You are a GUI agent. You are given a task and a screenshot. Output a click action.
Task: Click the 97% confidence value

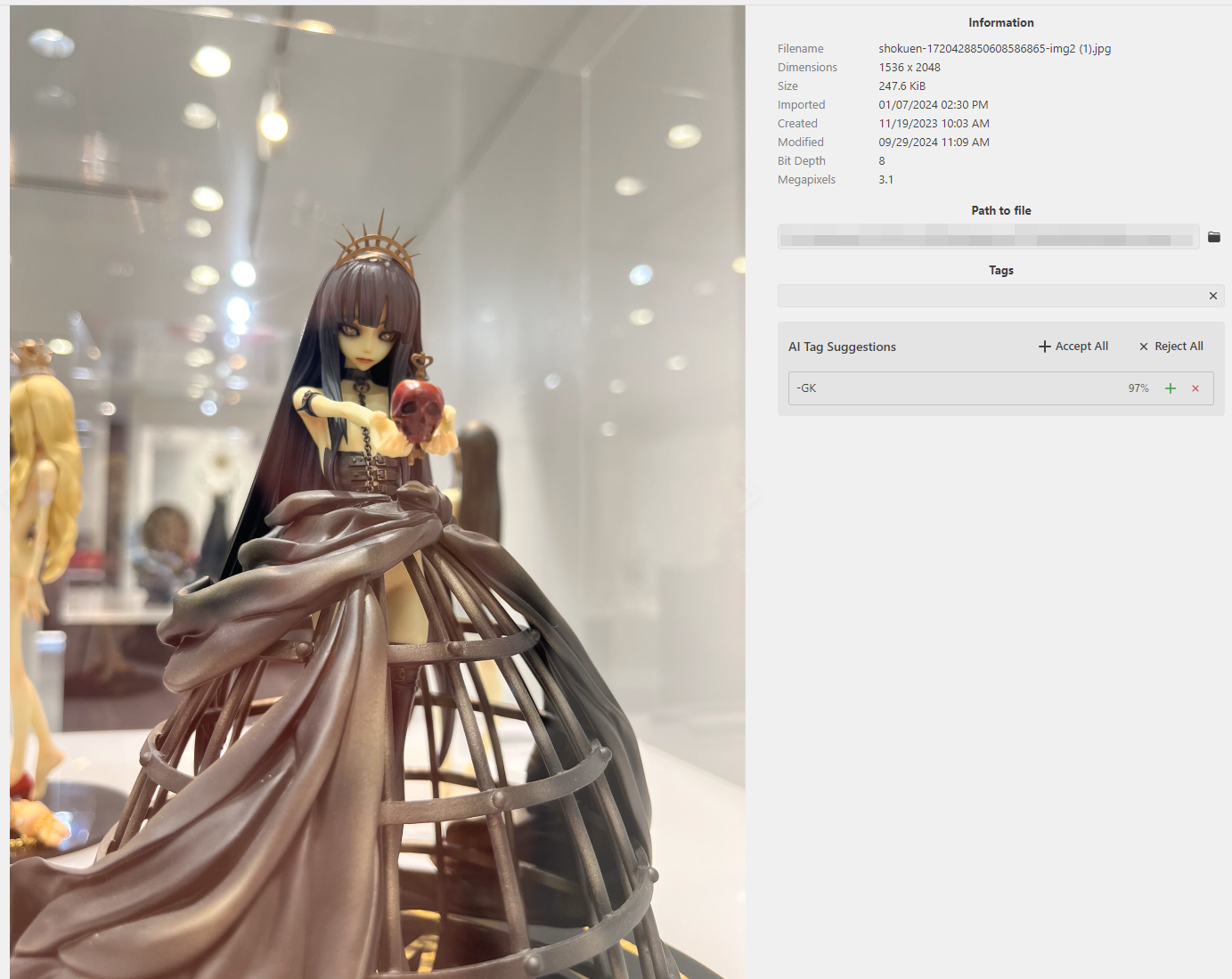pyautogui.click(x=1138, y=388)
